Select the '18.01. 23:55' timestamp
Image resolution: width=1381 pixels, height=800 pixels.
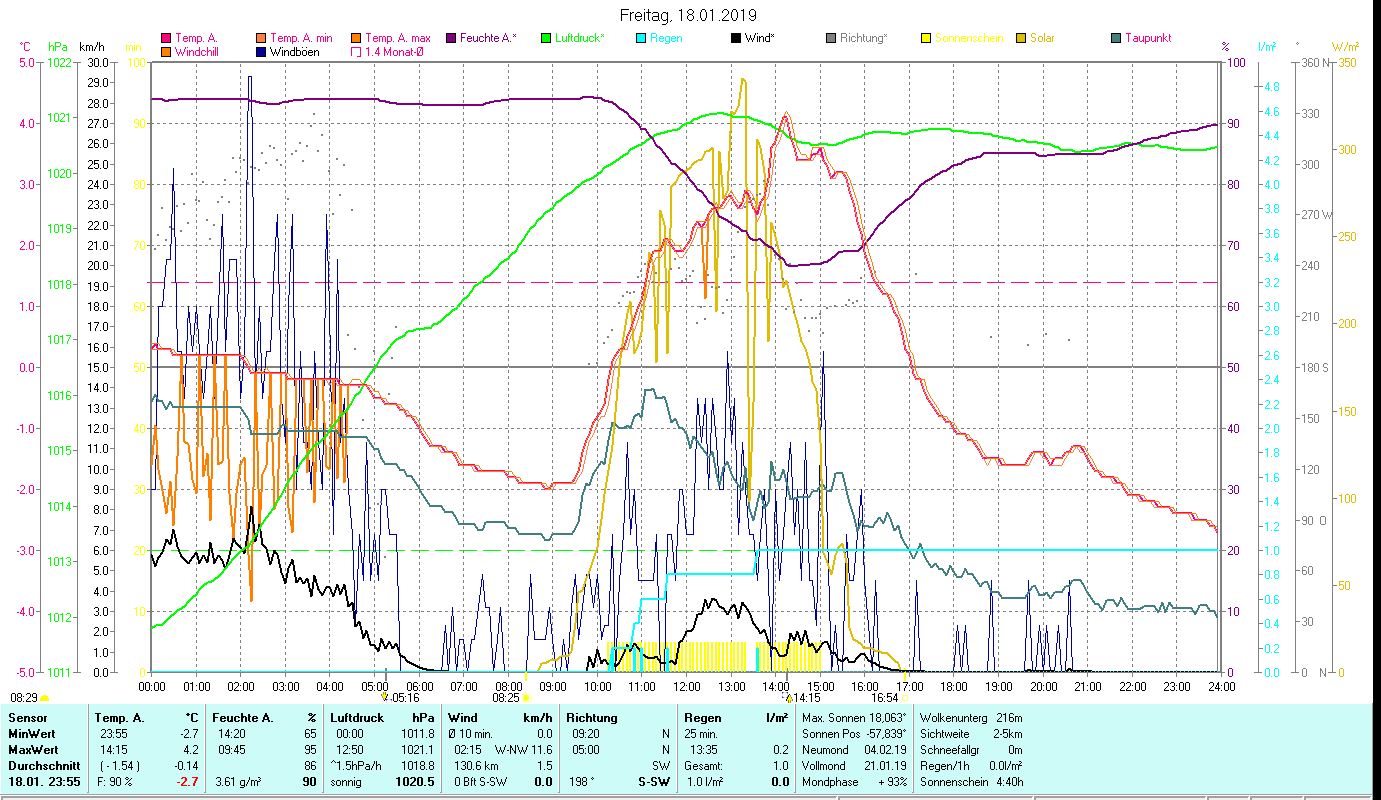45,782
